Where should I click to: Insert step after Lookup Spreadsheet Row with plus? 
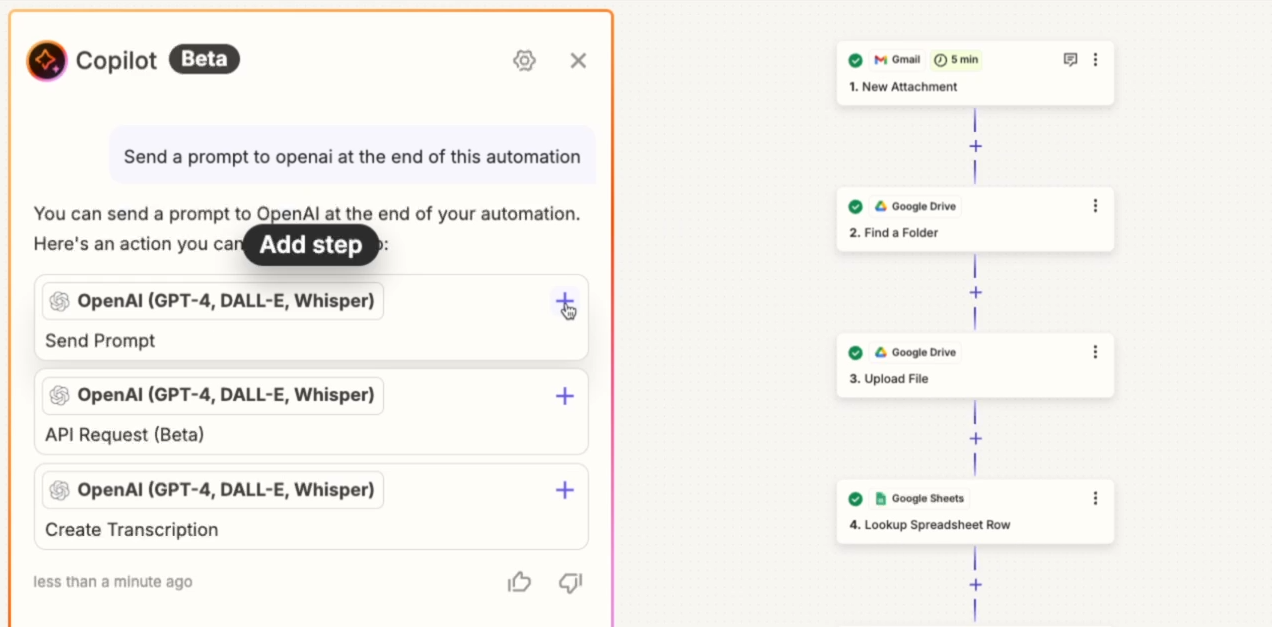(975, 584)
